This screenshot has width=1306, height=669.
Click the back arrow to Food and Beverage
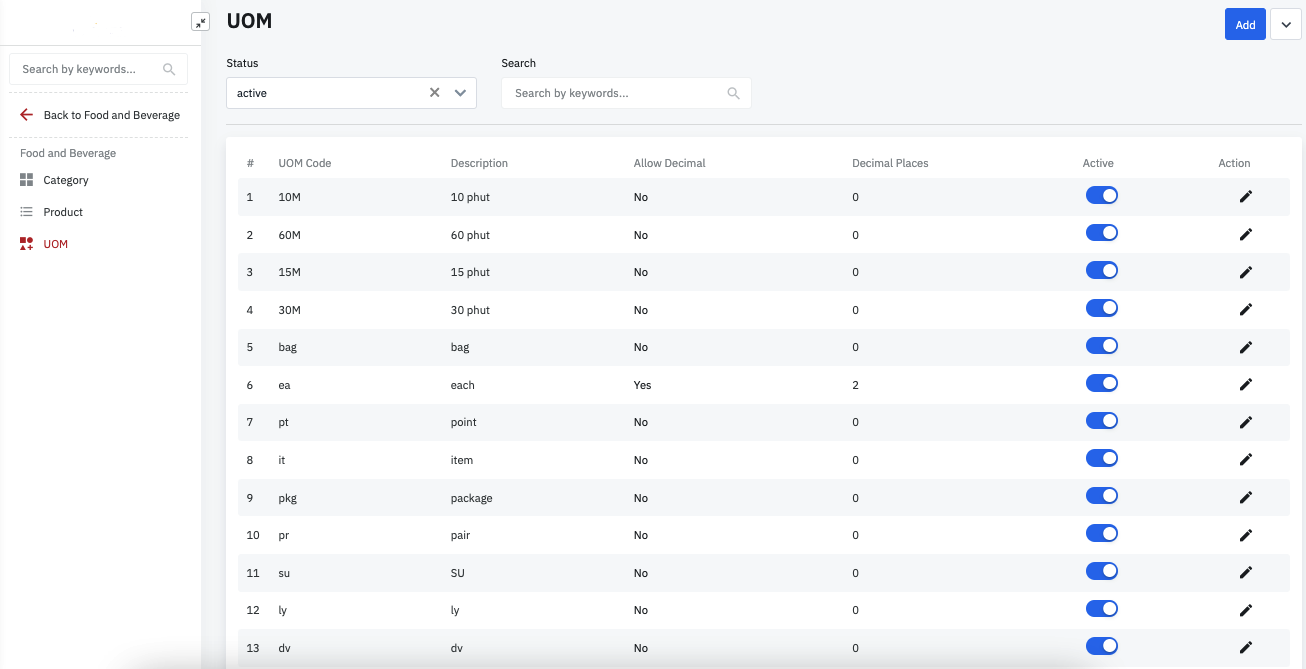pyautogui.click(x=26, y=115)
